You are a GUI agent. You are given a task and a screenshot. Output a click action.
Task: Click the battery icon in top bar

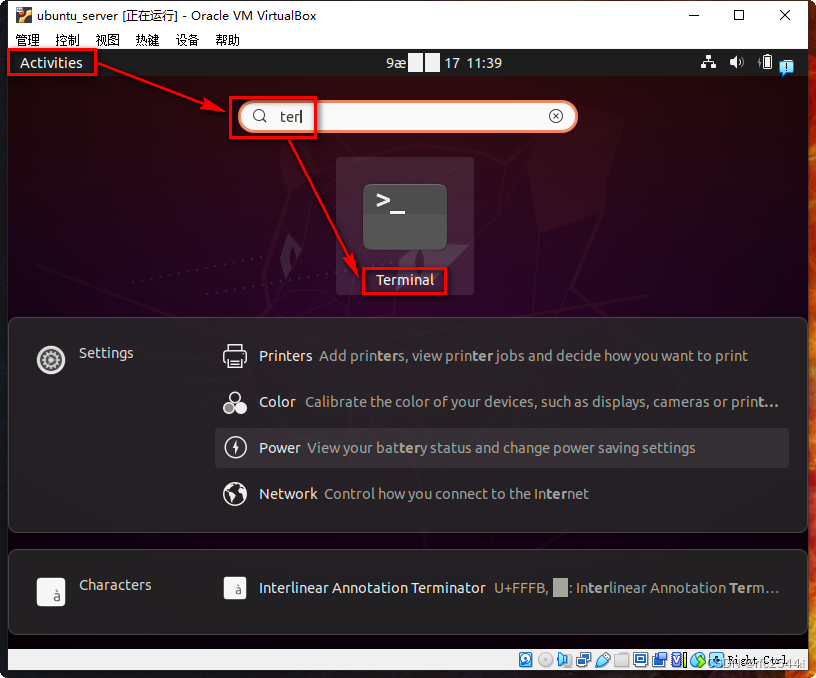click(x=766, y=62)
